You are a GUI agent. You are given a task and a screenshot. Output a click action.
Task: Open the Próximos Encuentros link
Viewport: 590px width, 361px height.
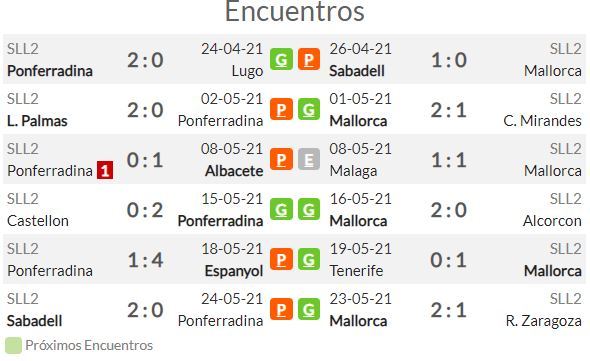click(x=89, y=345)
